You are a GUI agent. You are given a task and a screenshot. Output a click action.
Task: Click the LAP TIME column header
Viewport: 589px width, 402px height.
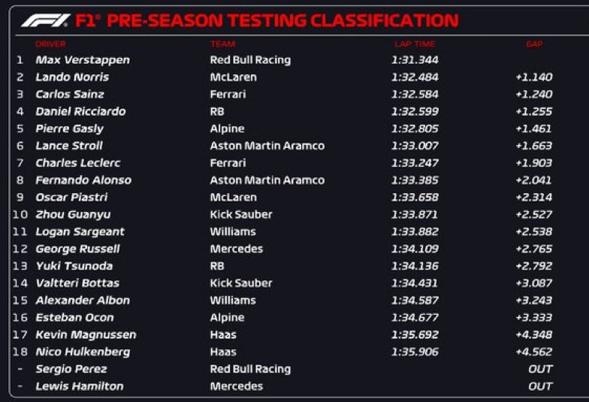(415, 44)
